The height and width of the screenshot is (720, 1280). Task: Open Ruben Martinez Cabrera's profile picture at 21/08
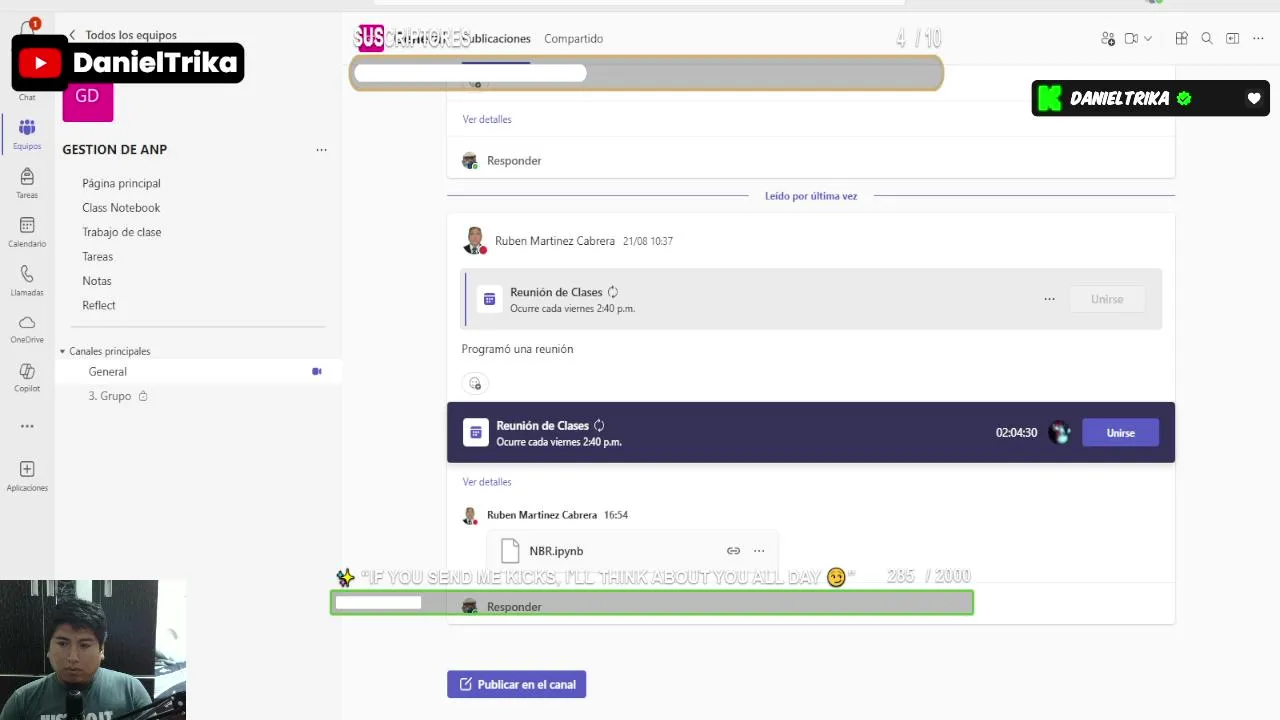[x=474, y=241]
